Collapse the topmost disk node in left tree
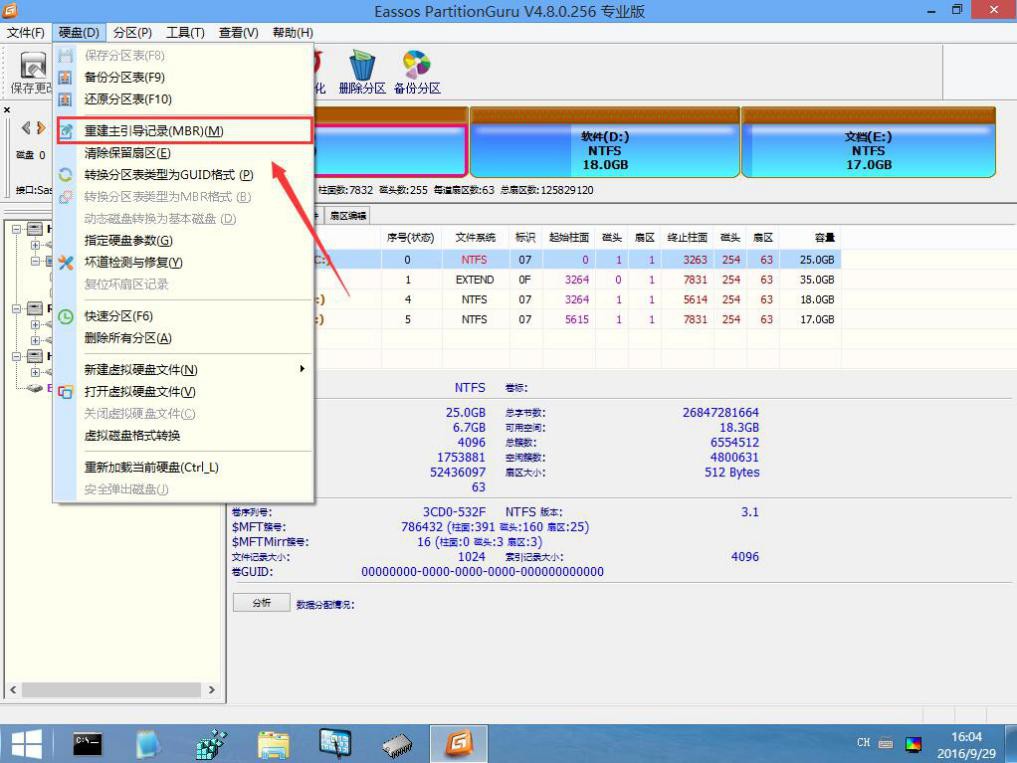 15,229
